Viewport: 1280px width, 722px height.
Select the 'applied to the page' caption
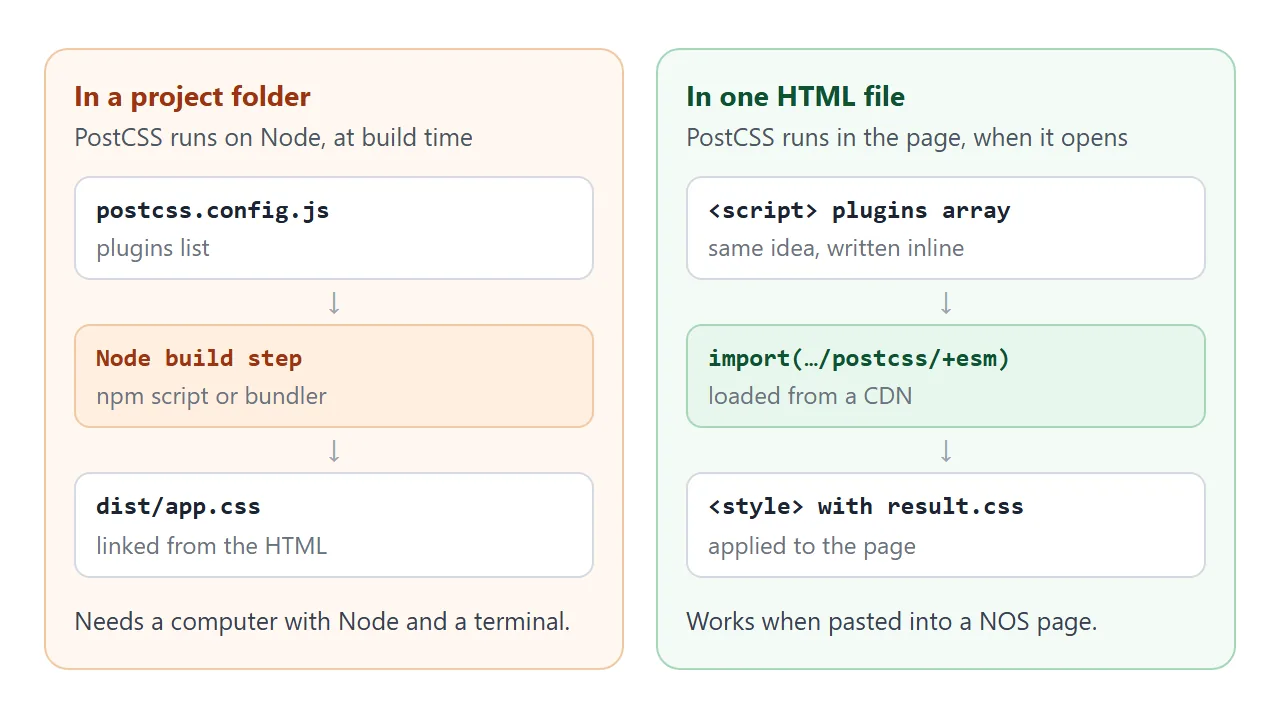(x=812, y=546)
